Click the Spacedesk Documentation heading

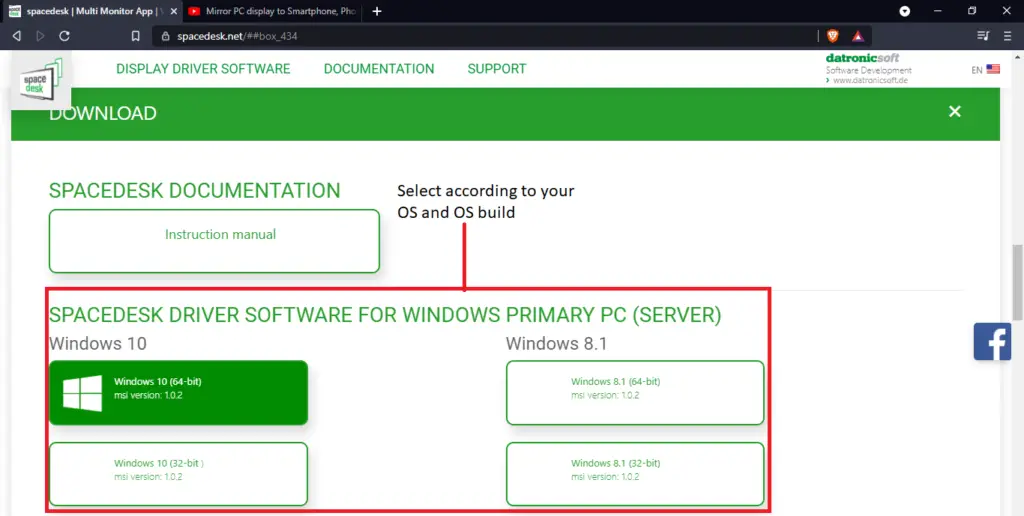pos(195,191)
